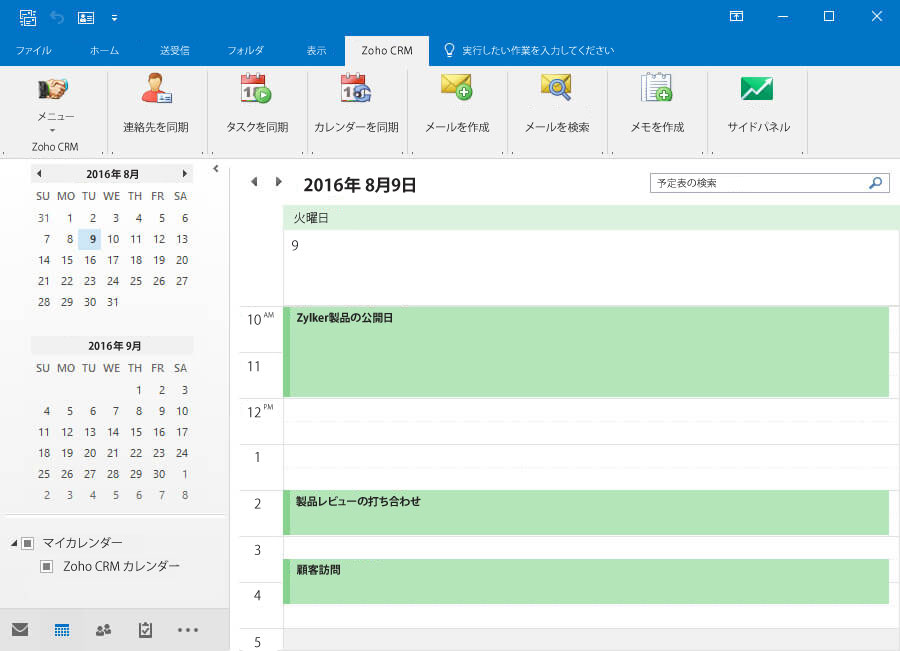
Task: Open the ファイル tab
Action: pos(33,51)
